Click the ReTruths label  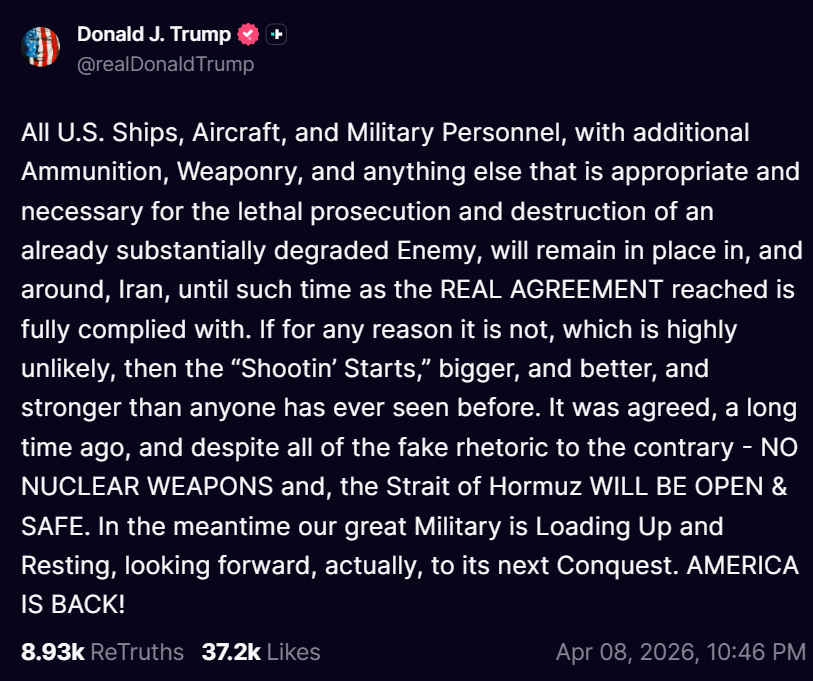[x=137, y=652]
